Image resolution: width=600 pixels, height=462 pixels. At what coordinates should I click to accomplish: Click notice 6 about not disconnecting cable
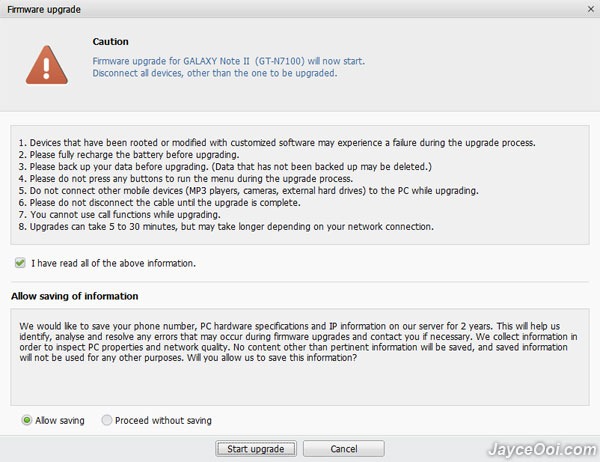159,202
